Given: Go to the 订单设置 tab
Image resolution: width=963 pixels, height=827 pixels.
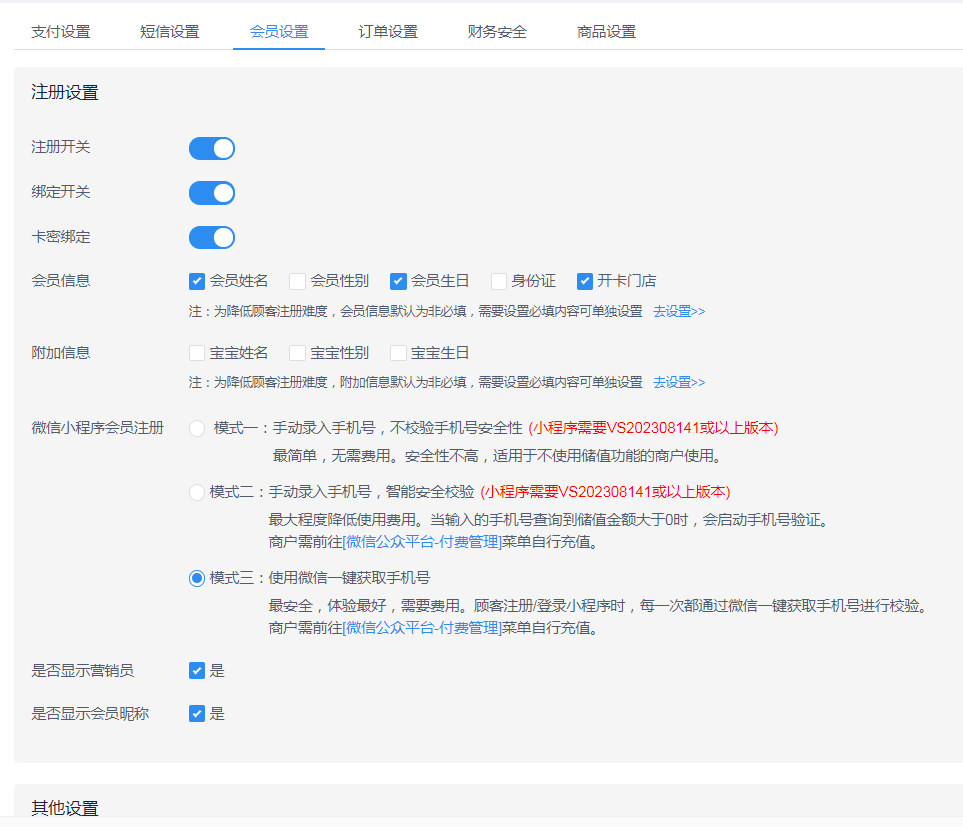Looking at the screenshot, I should tap(388, 32).
